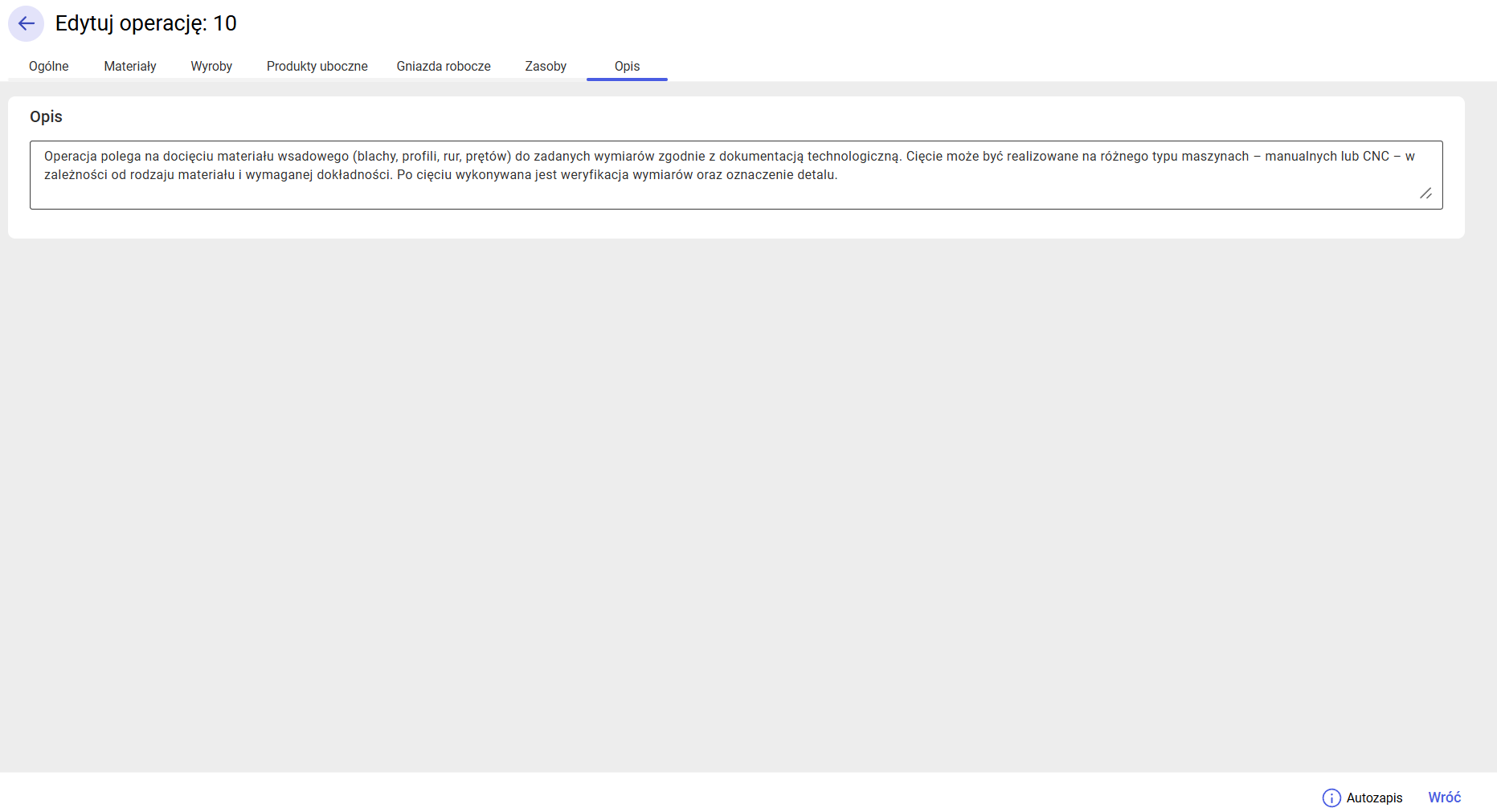Click the Wróć button

(x=1445, y=798)
